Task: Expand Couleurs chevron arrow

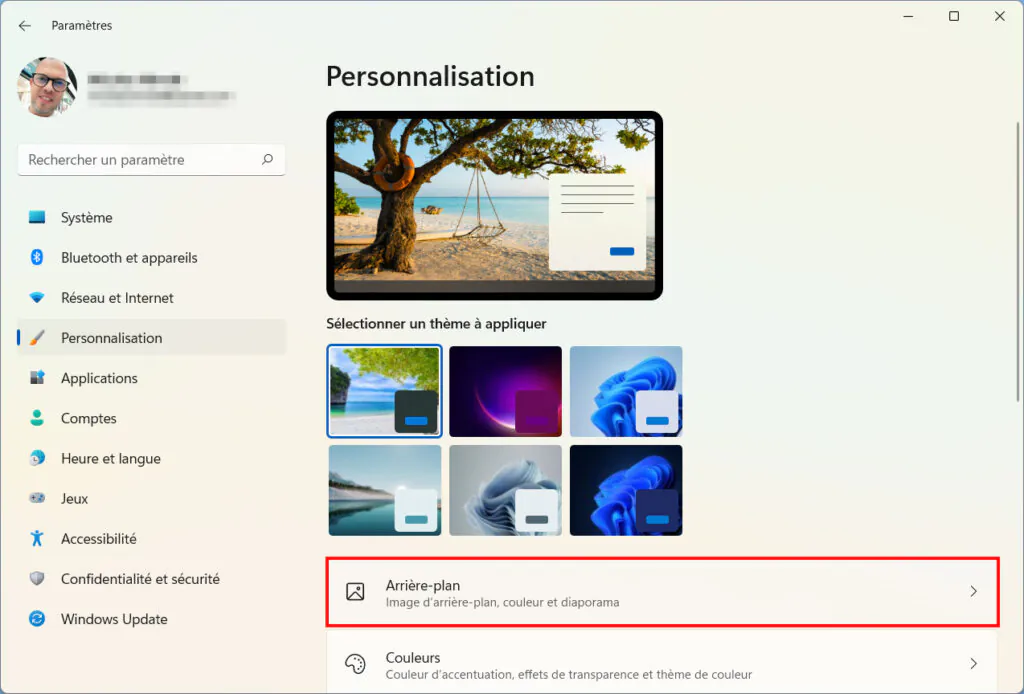Action: coord(973,664)
